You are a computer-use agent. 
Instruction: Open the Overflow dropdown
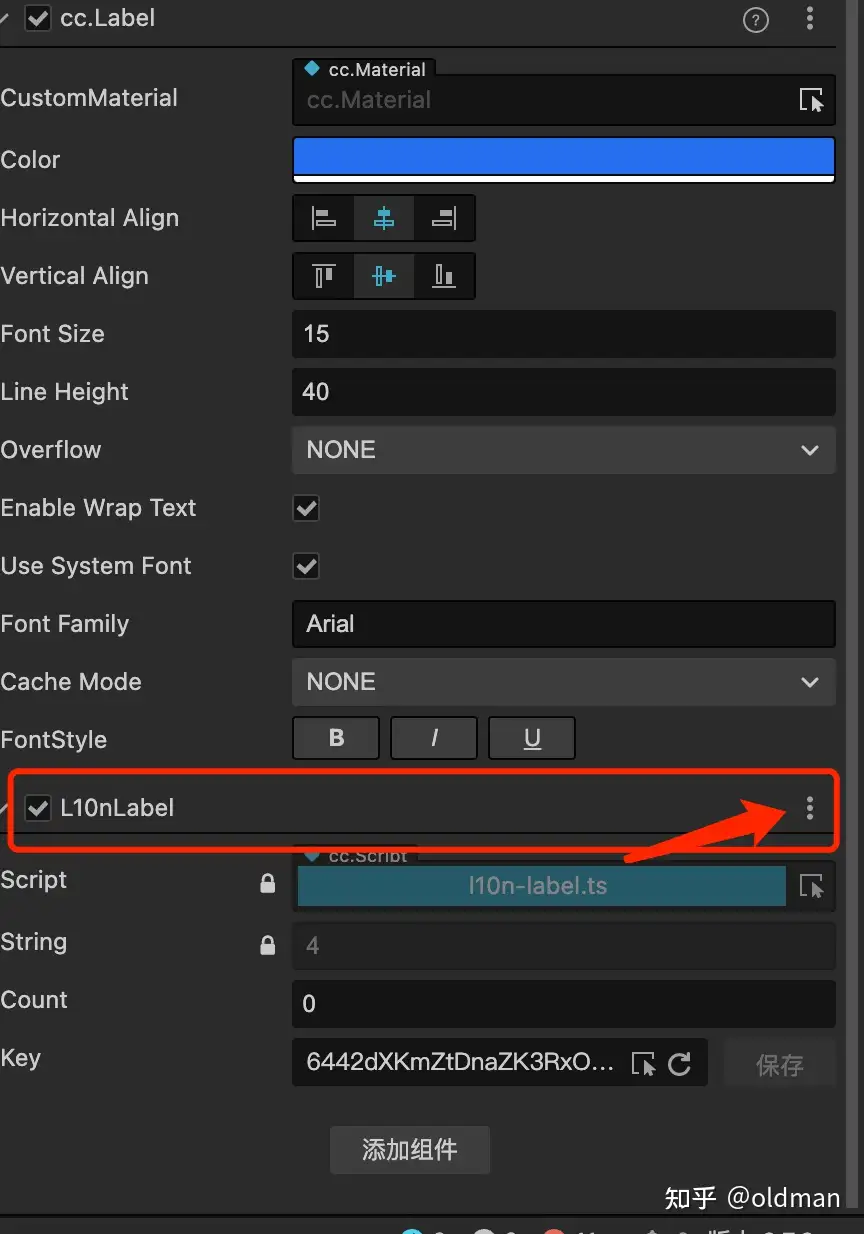click(x=563, y=450)
